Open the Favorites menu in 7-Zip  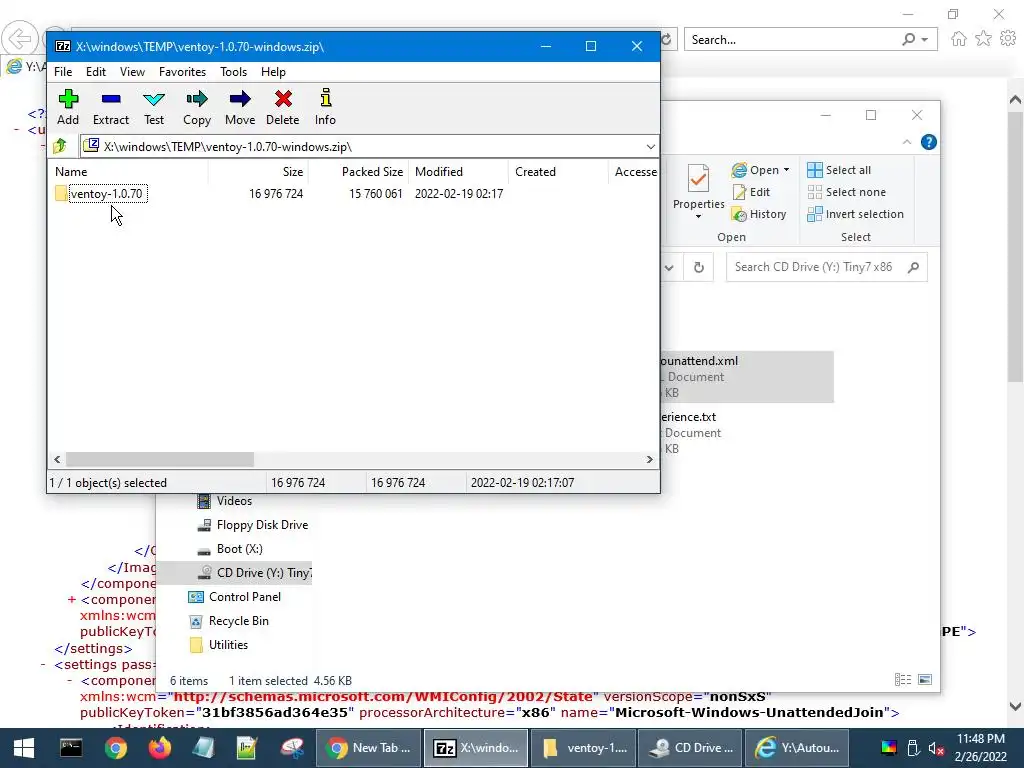point(182,72)
